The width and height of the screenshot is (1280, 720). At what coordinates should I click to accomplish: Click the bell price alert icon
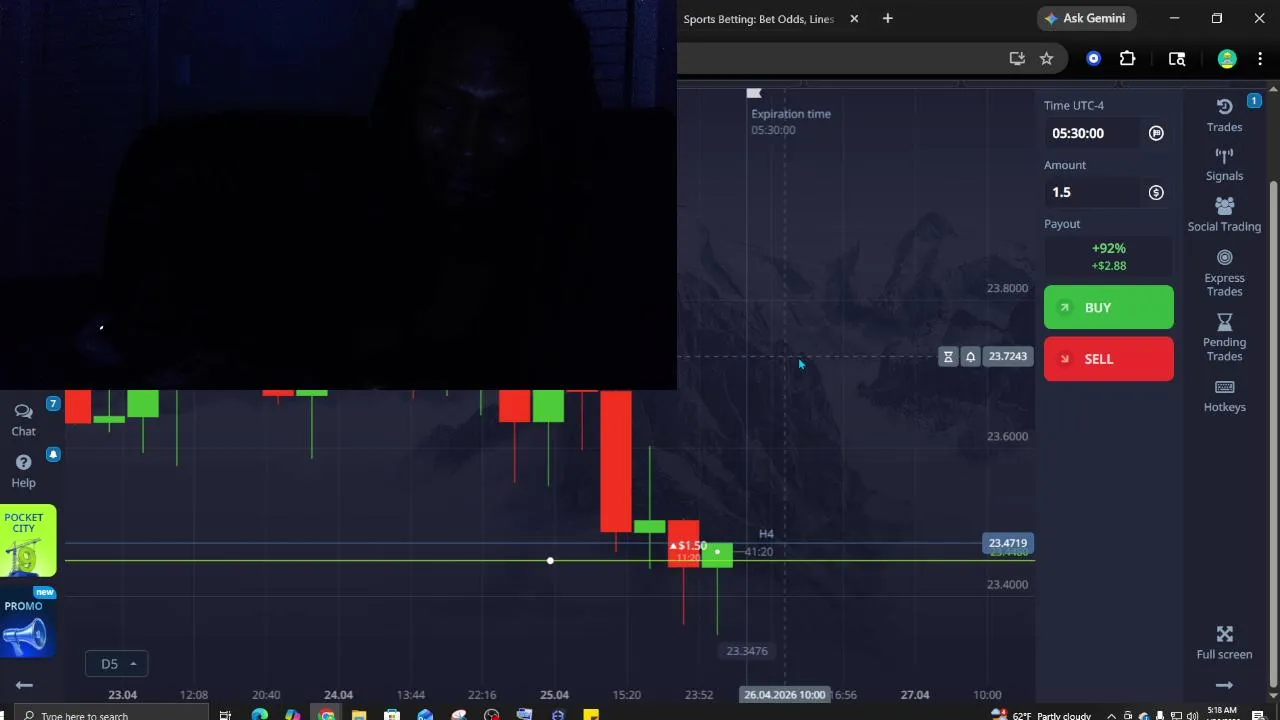[970, 356]
